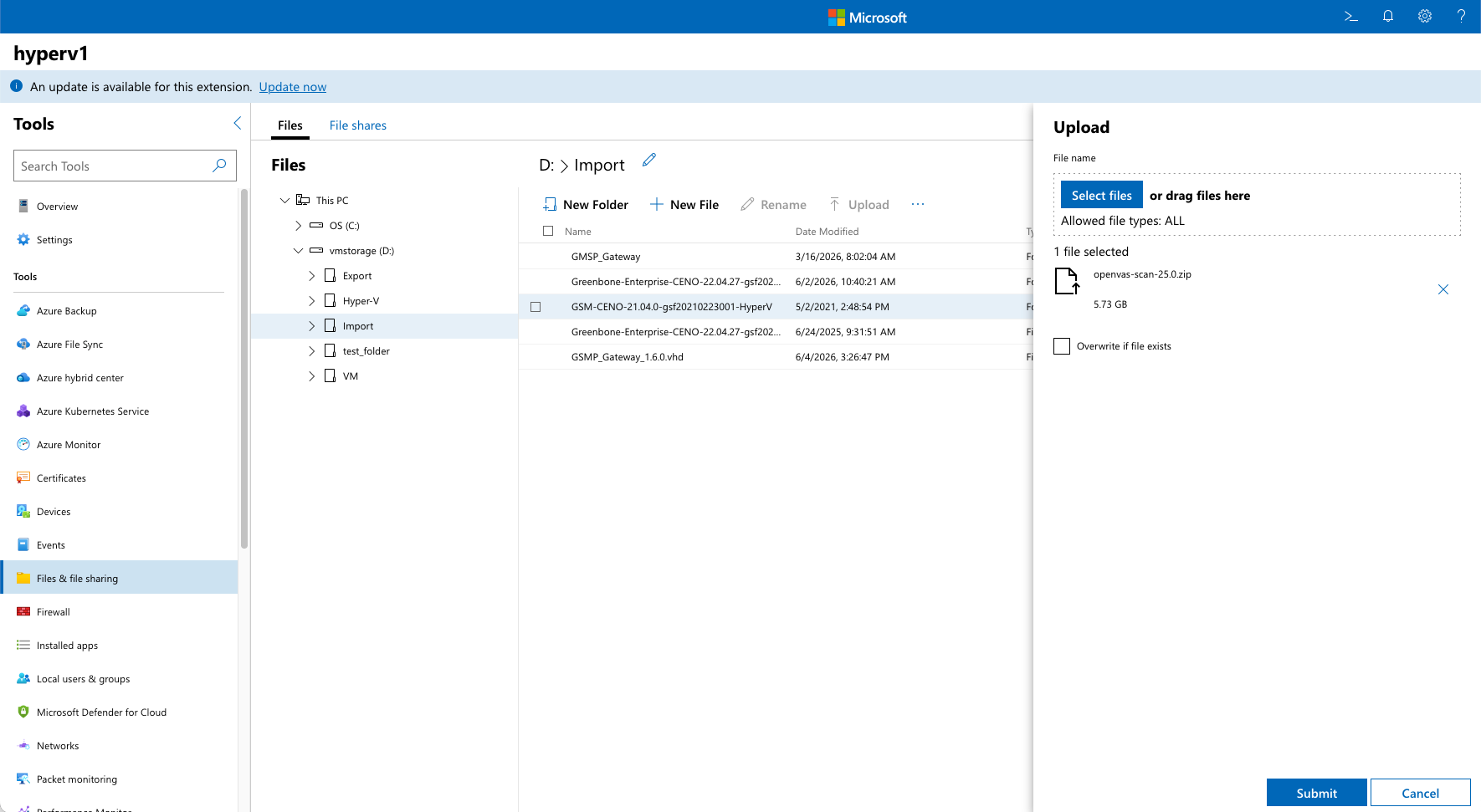This screenshot has width=1481, height=812.
Task: Click the Azure Monitor icon
Action: click(23, 444)
